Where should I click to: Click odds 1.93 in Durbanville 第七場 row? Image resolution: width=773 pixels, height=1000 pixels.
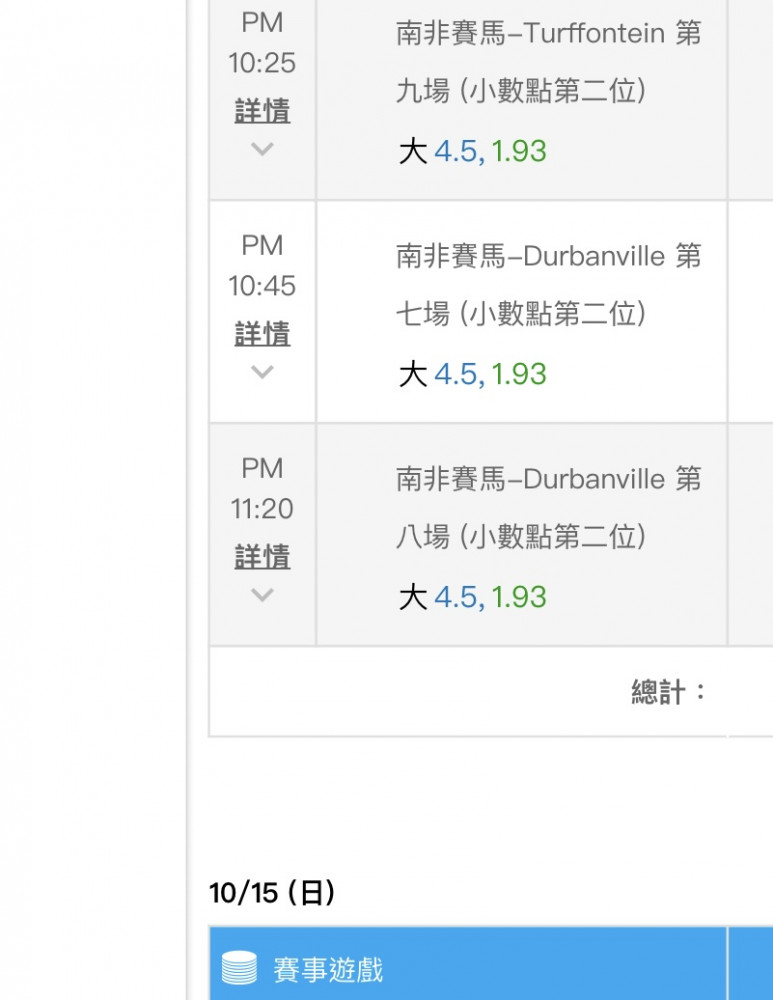[519, 374]
